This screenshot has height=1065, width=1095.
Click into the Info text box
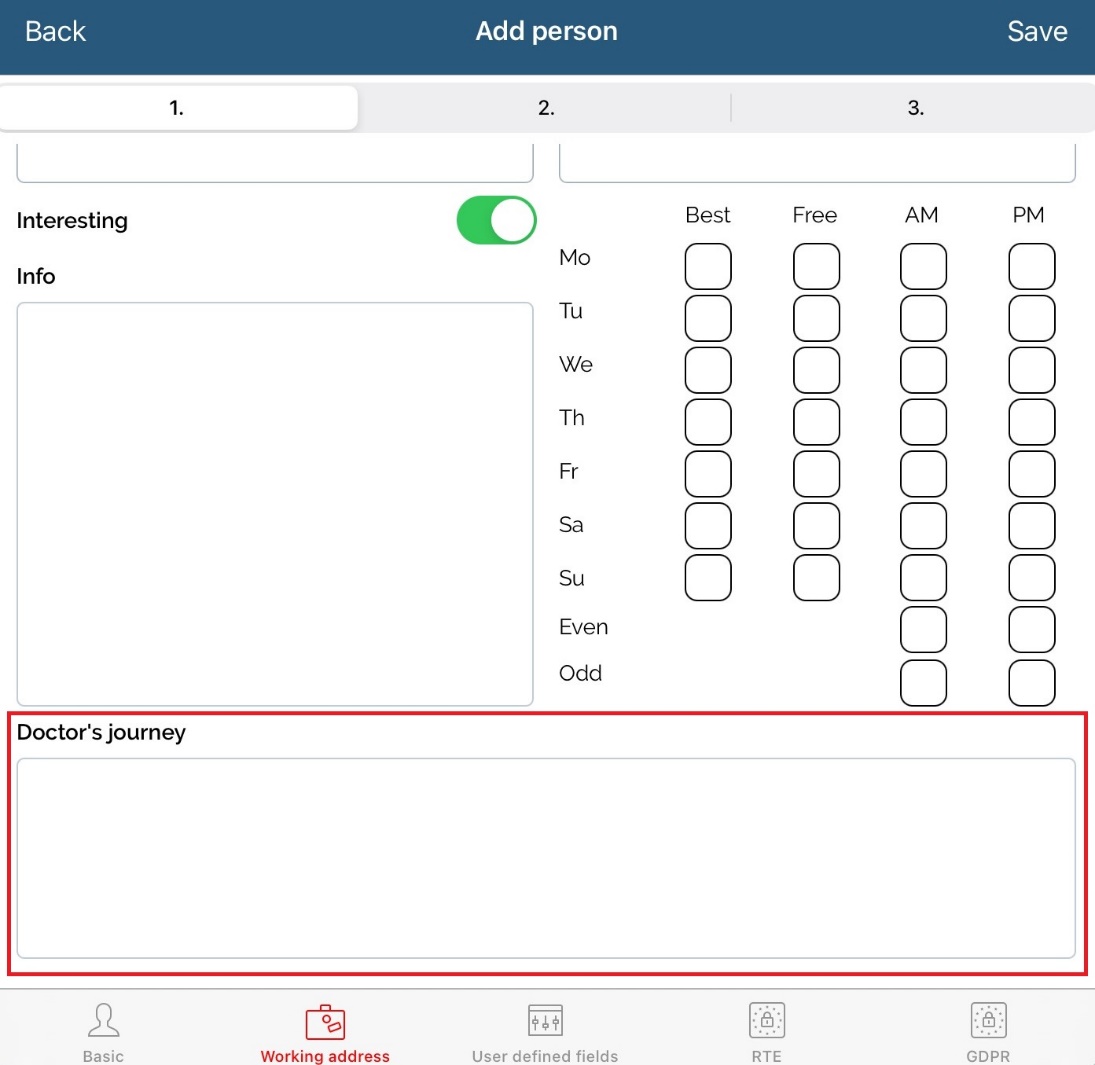click(x=275, y=504)
